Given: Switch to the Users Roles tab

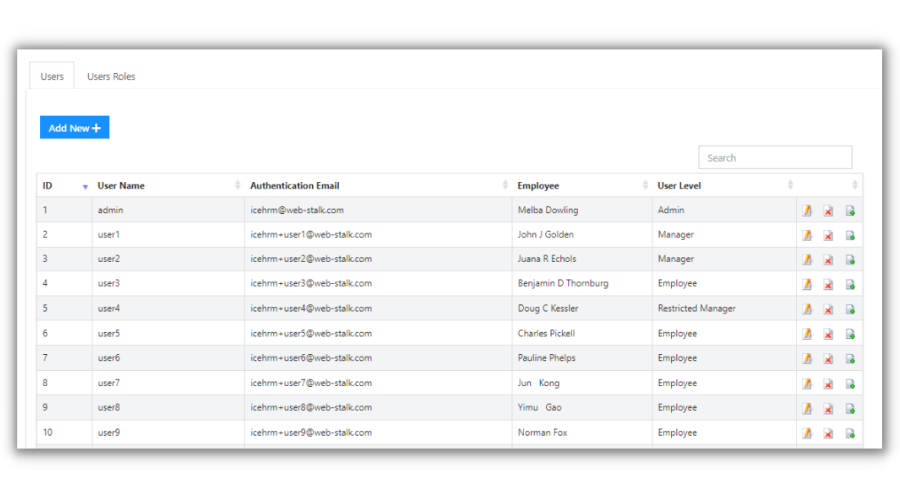Looking at the screenshot, I should pyautogui.click(x=111, y=77).
